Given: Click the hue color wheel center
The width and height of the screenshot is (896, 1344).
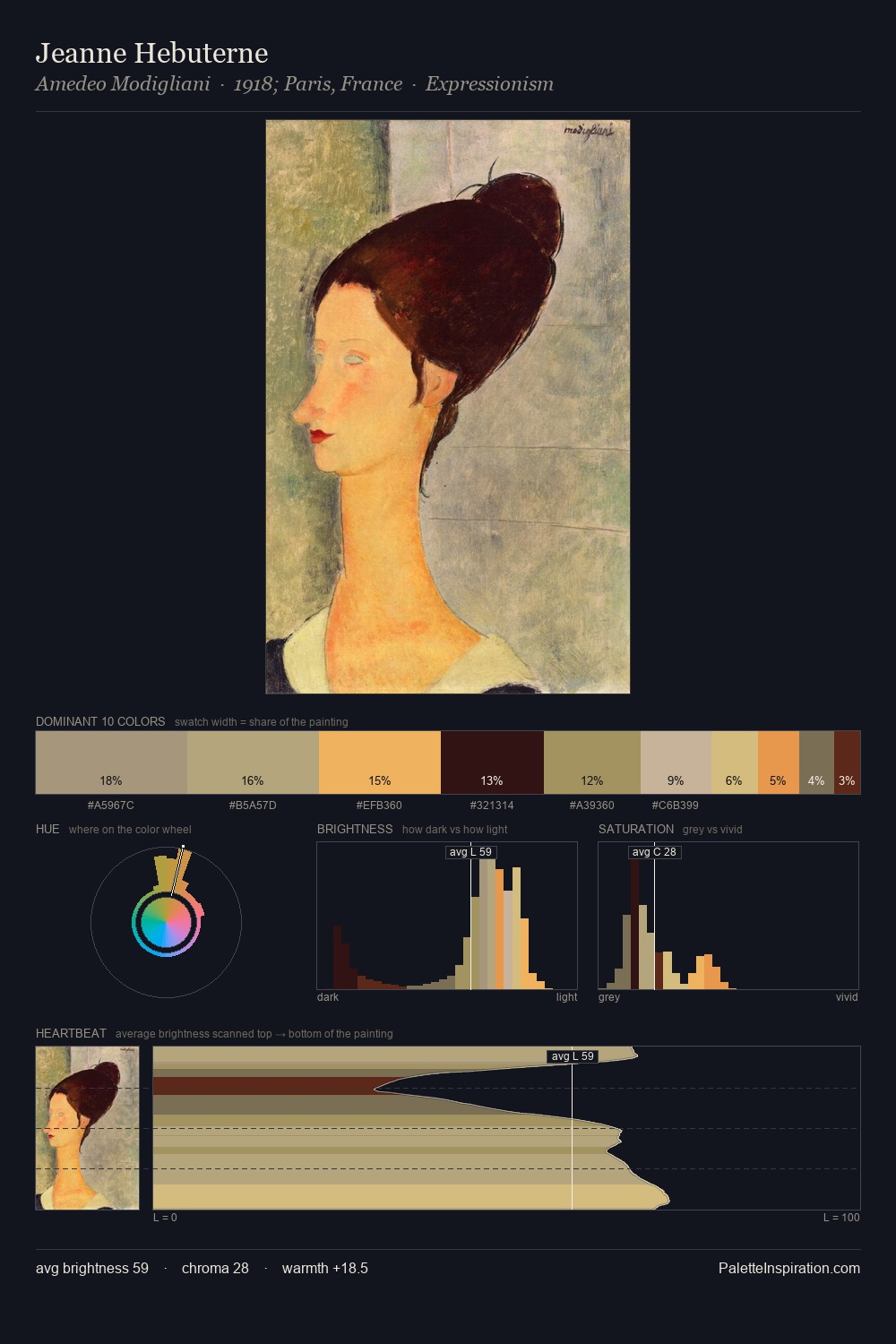Looking at the screenshot, I should tap(166, 922).
